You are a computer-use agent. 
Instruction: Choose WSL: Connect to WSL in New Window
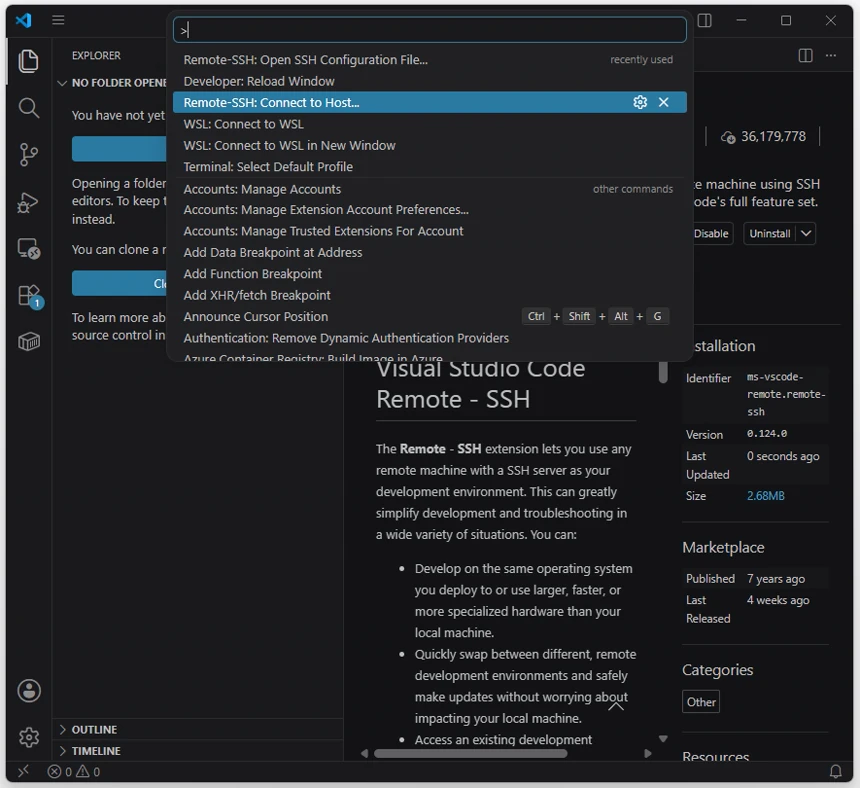tap(429, 145)
